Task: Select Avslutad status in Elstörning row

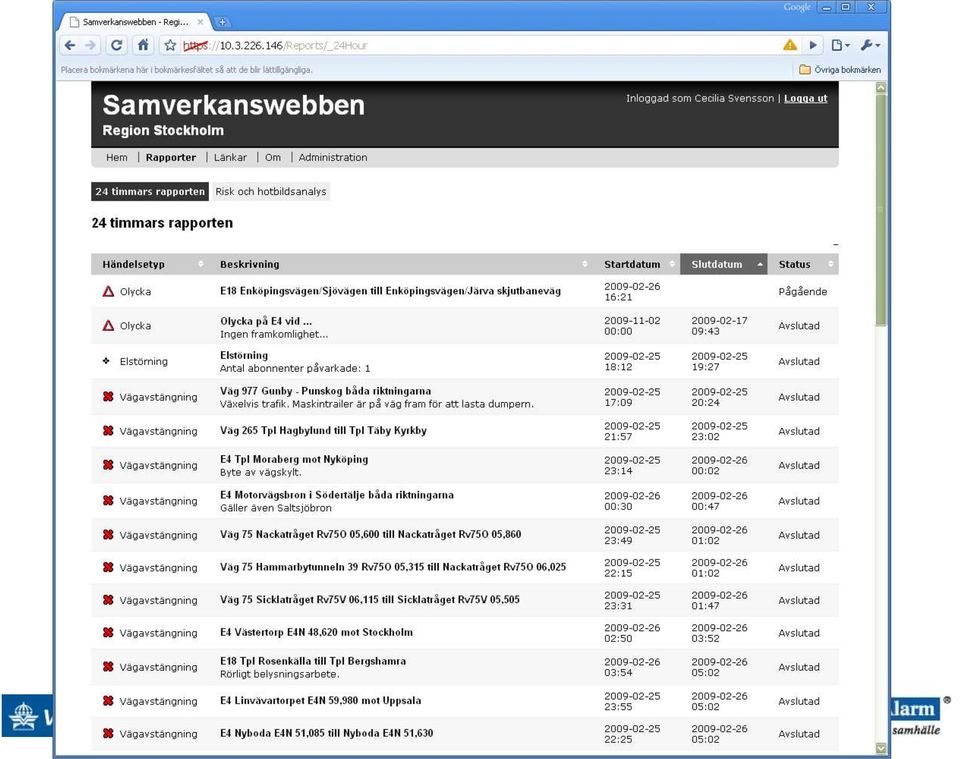Action: (x=799, y=361)
